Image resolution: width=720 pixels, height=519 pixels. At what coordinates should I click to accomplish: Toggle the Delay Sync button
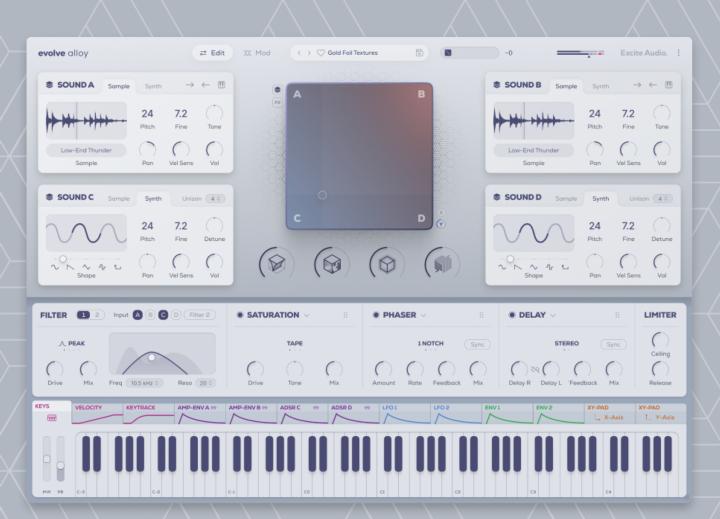[613, 344]
